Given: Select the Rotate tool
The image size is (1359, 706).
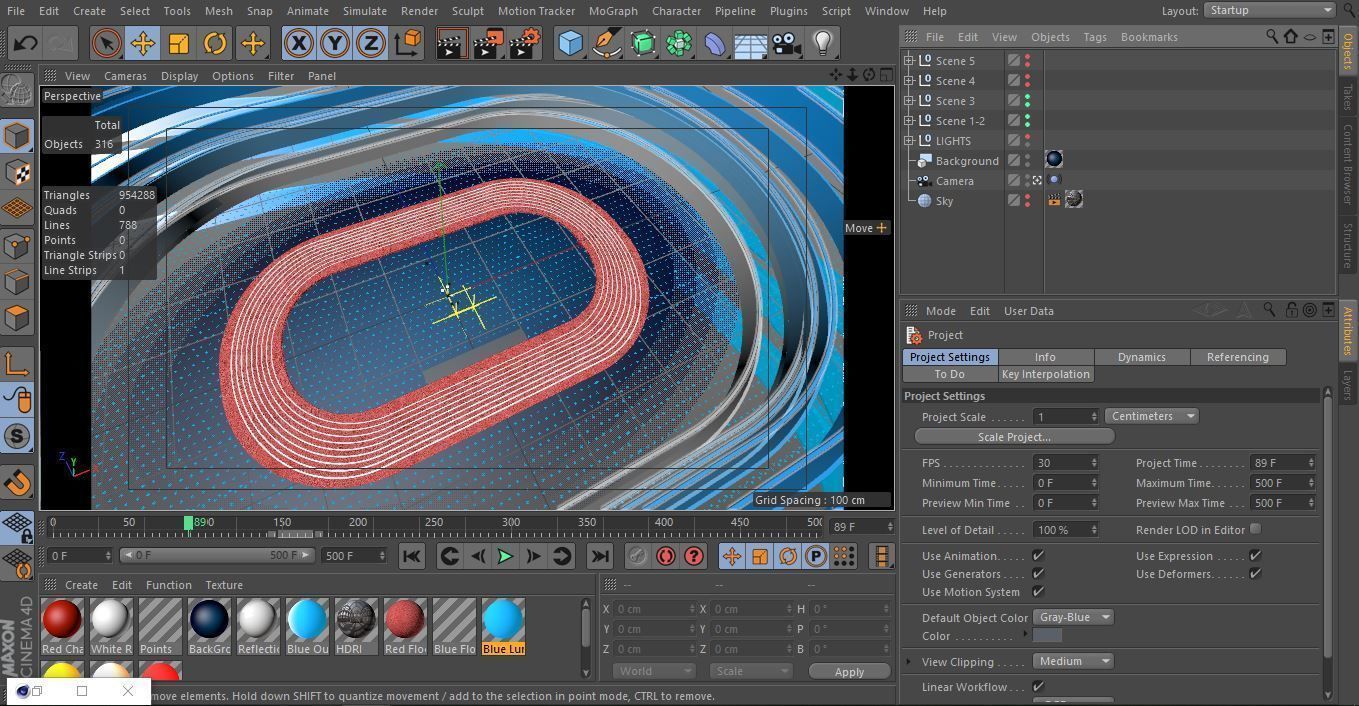Looking at the screenshot, I should click(x=216, y=43).
